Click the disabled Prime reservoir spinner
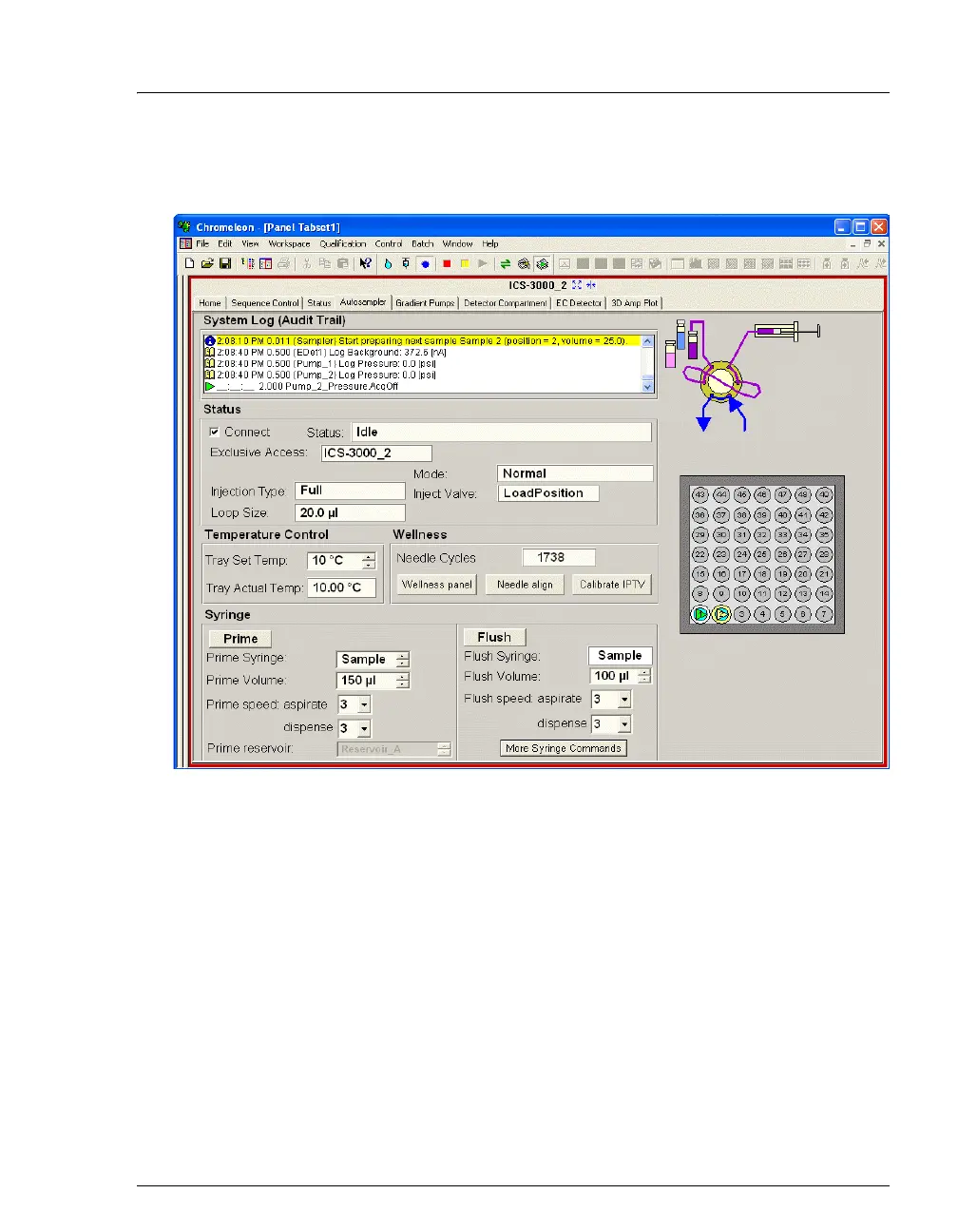Viewport: 958px width, 1232px height. [444, 749]
